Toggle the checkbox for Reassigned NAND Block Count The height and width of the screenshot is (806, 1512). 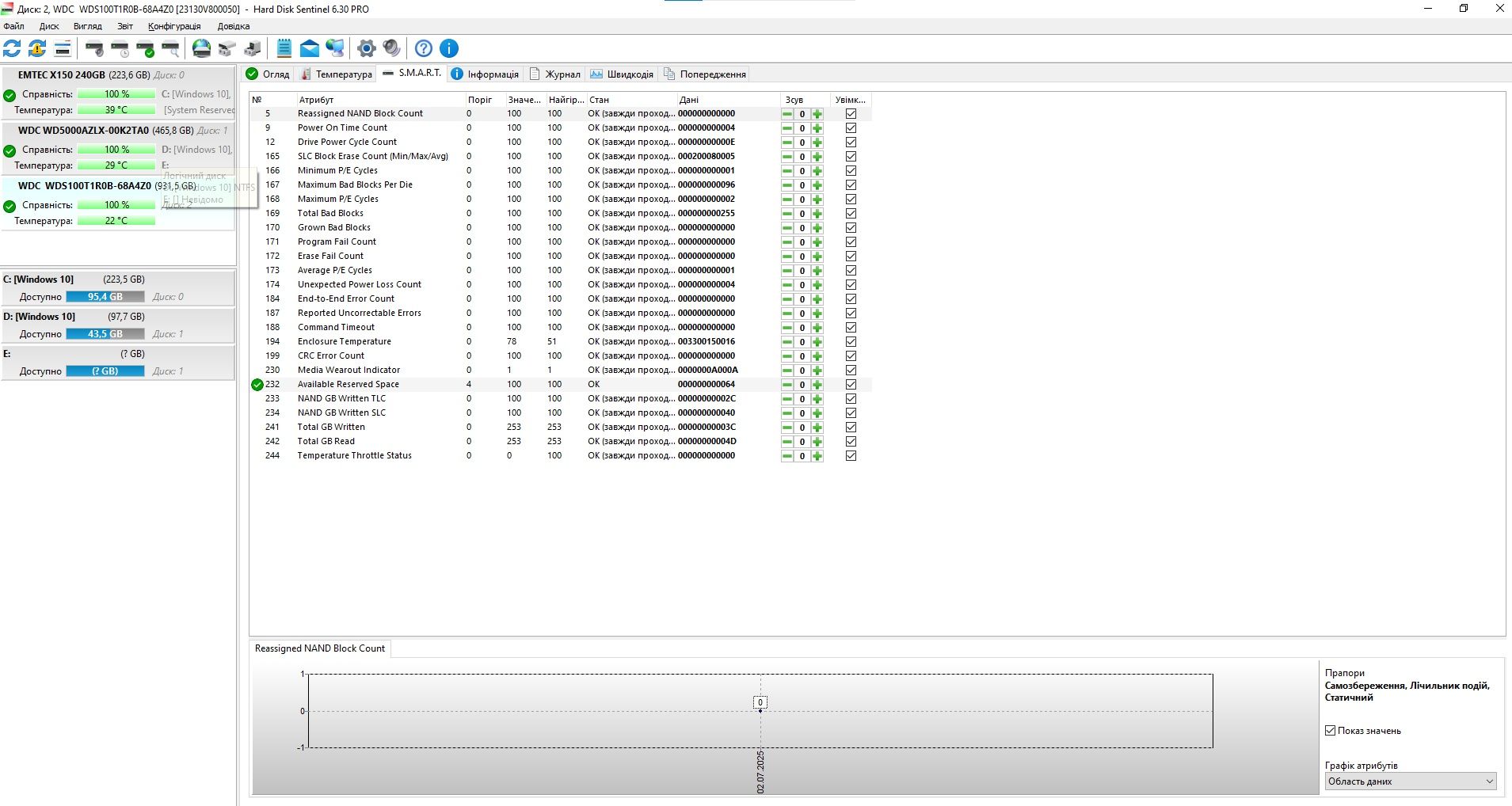pyautogui.click(x=851, y=114)
